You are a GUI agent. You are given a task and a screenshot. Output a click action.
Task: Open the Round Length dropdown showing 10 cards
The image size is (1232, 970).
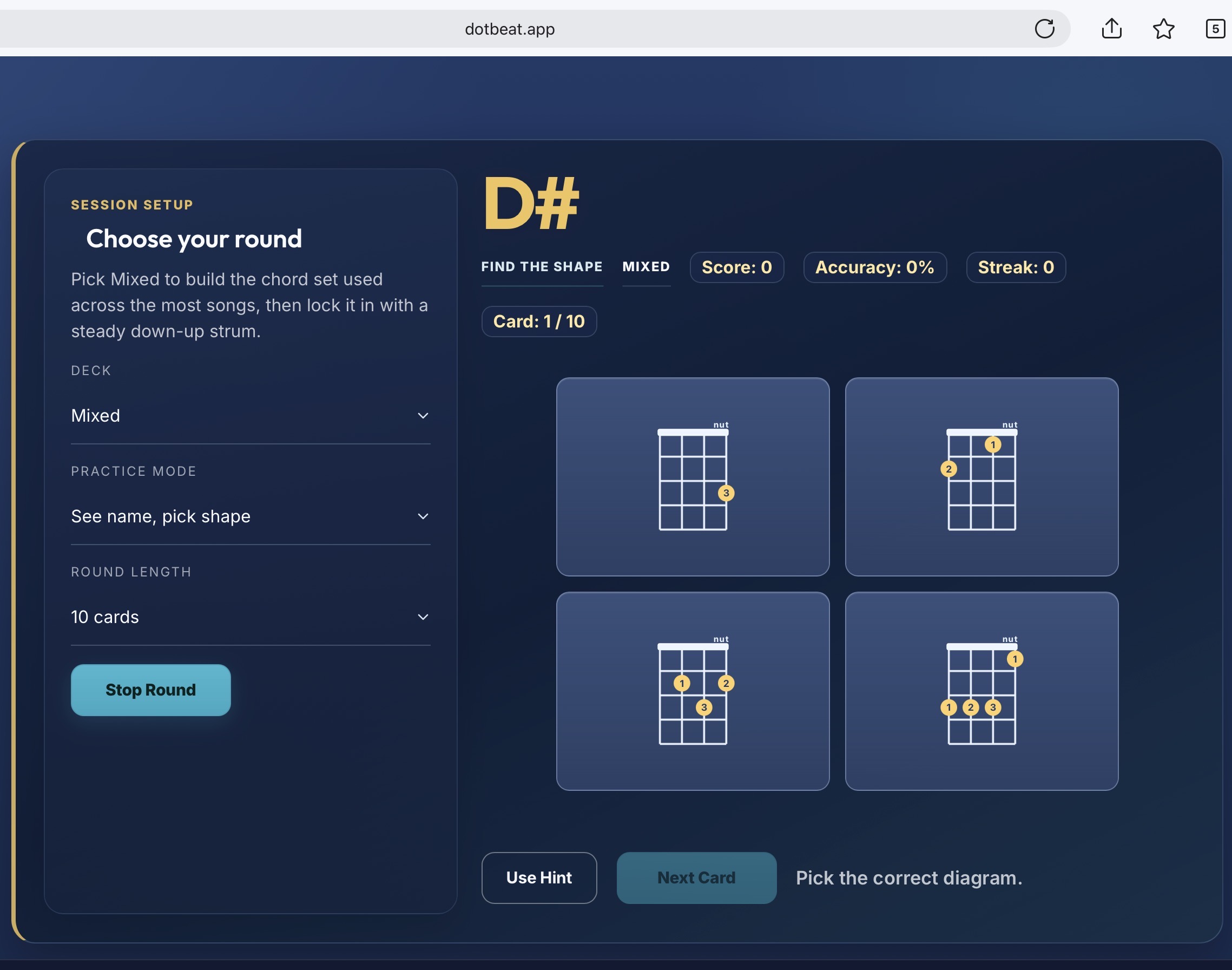point(251,617)
